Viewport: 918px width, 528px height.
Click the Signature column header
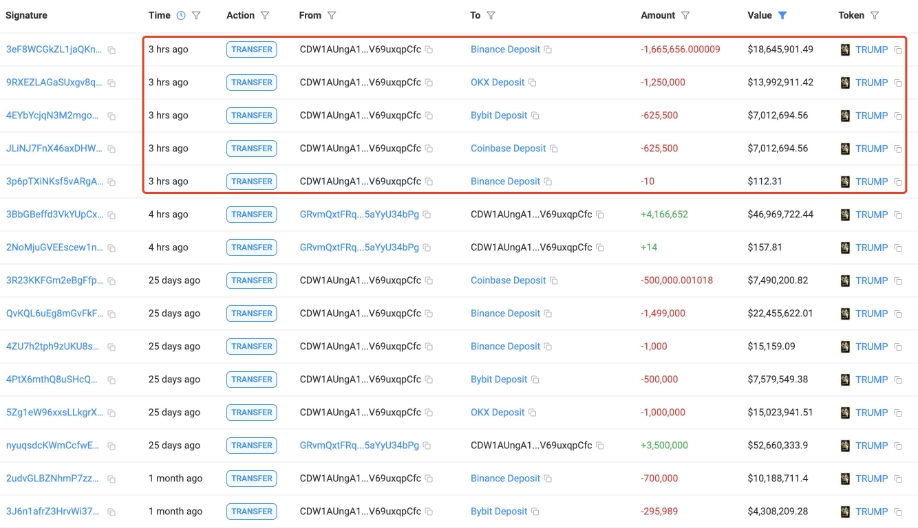(x=26, y=15)
